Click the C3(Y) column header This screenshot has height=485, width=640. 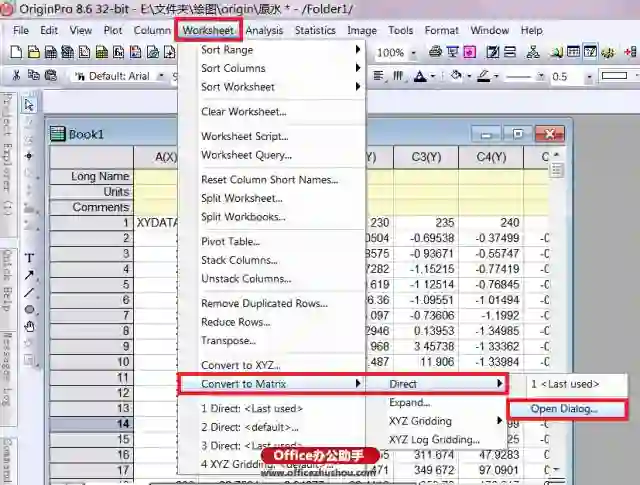(x=426, y=157)
